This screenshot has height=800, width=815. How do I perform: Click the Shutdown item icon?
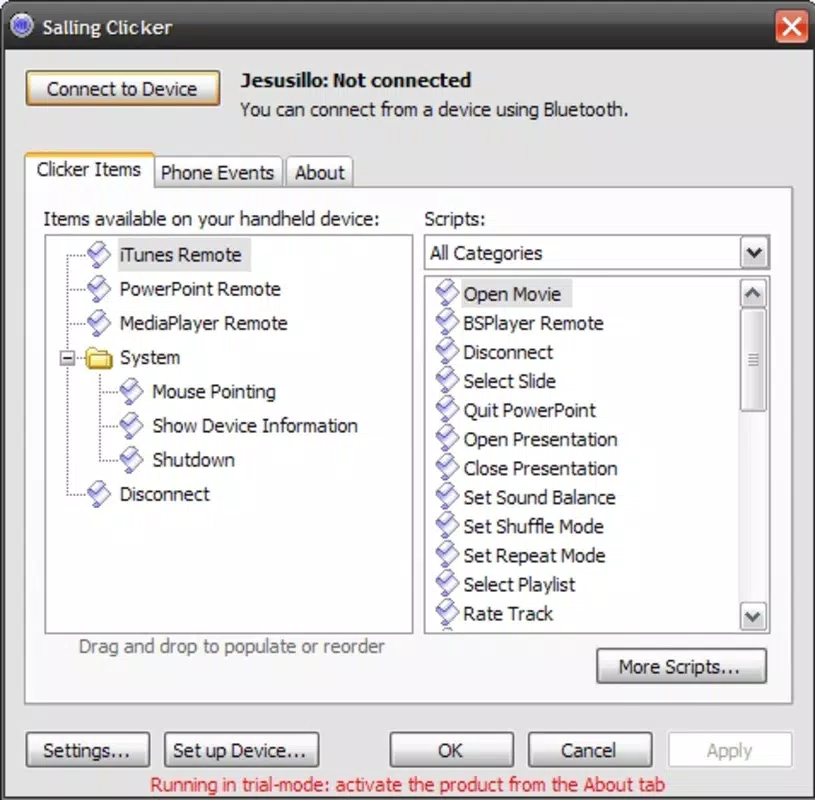click(x=131, y=460)
